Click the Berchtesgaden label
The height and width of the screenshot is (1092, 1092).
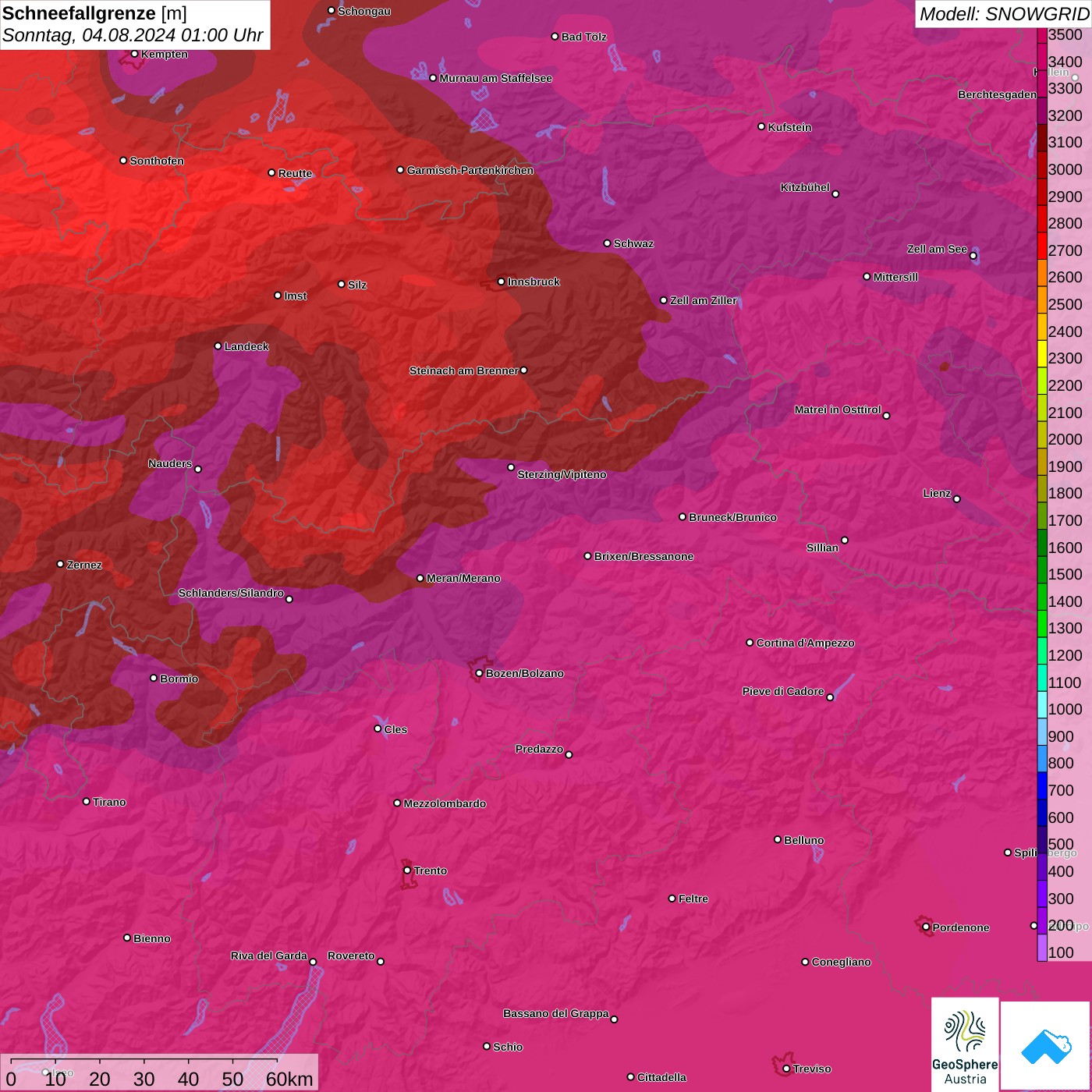coord(997,94)
